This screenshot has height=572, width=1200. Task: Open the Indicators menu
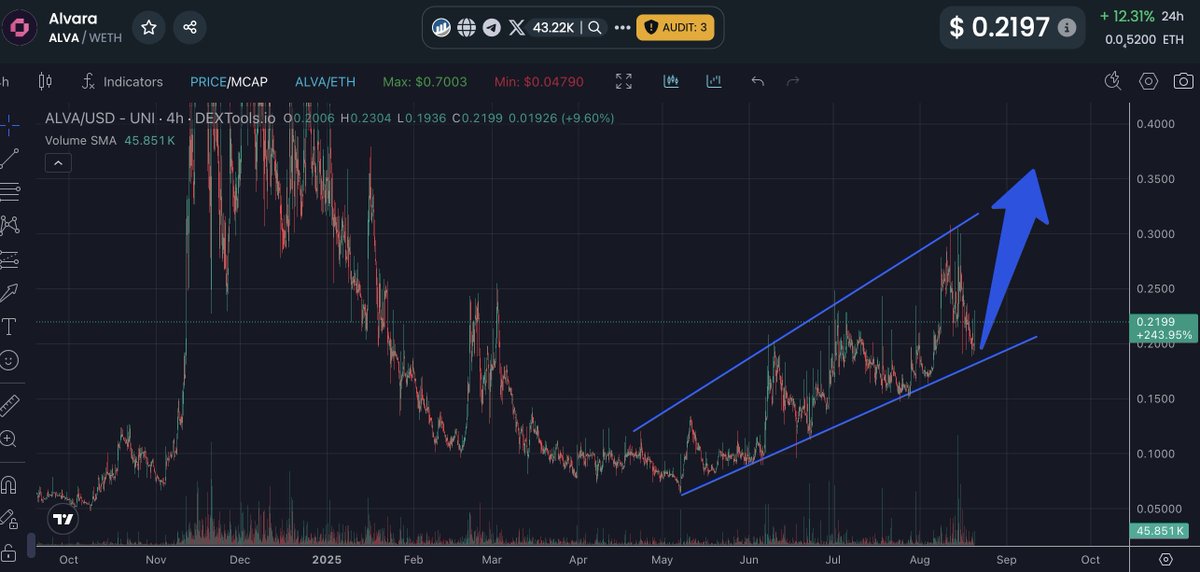point(122,82)
